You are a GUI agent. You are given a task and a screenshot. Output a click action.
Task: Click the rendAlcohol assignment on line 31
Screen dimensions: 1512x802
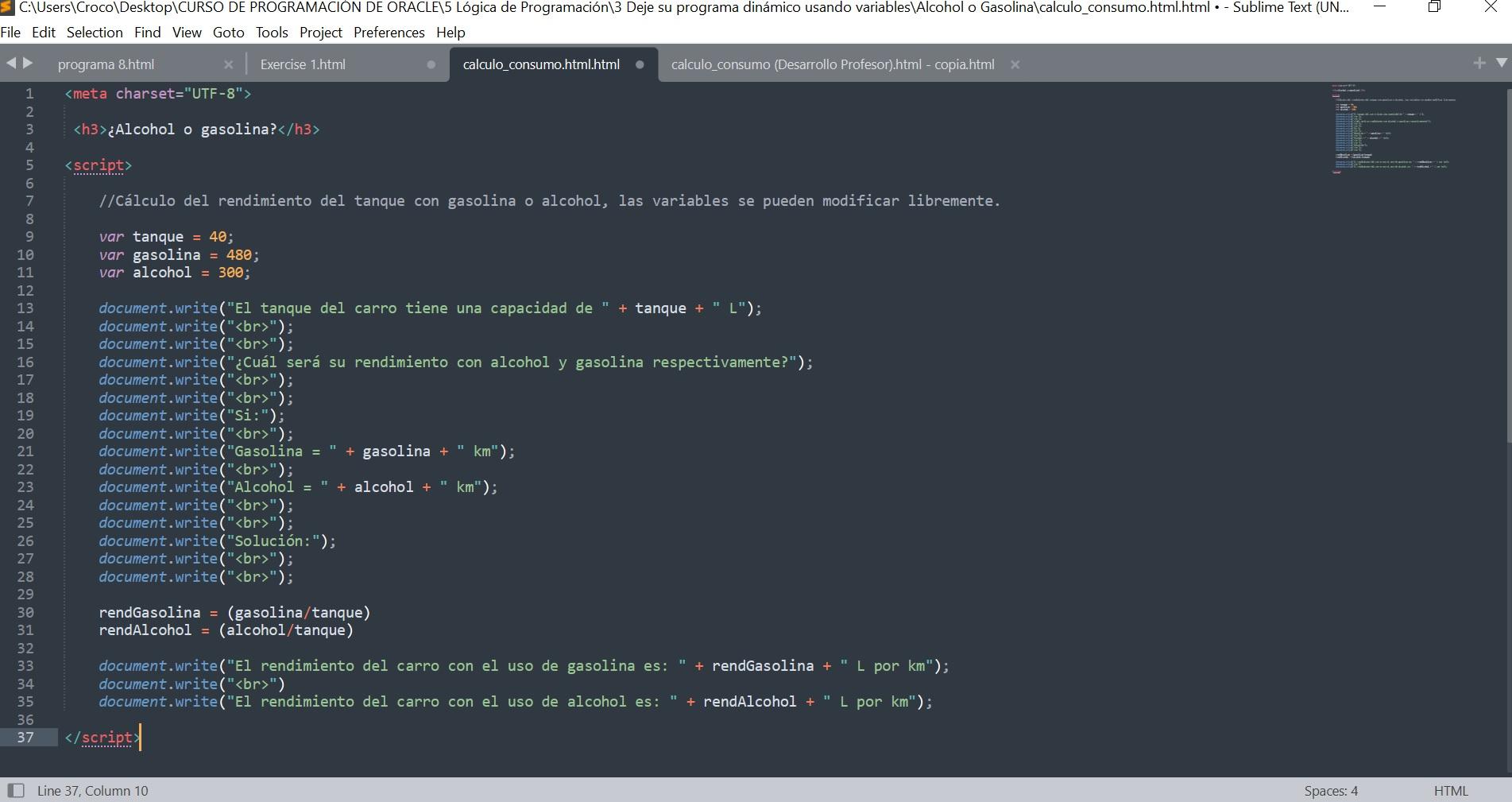coord(226,630)
